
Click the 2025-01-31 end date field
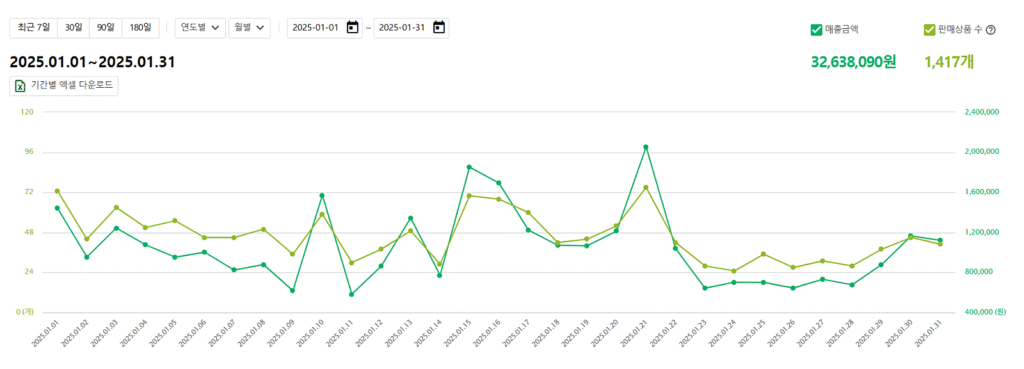coord(411,27)
